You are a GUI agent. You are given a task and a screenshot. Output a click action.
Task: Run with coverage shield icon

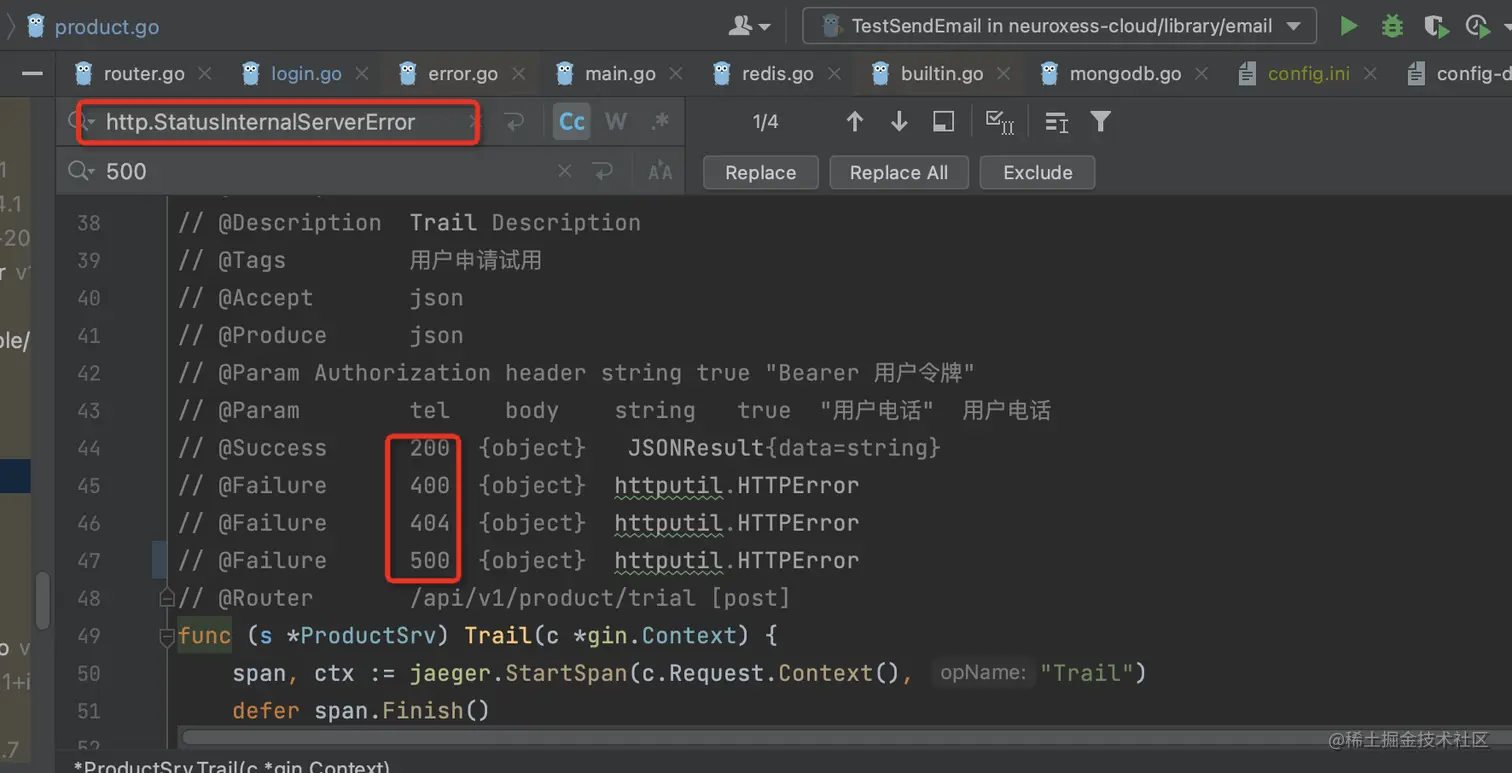[1436, 26]
